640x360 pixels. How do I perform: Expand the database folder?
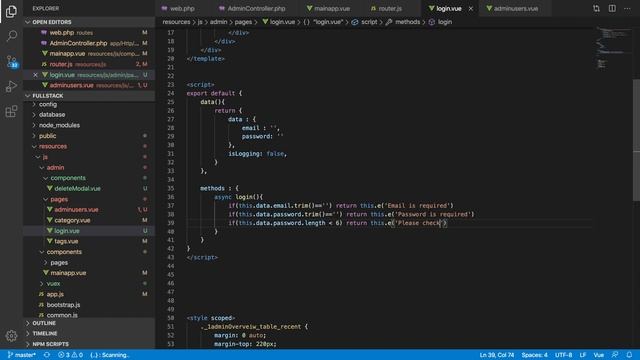pyautogui.click(x=52, y=115)
